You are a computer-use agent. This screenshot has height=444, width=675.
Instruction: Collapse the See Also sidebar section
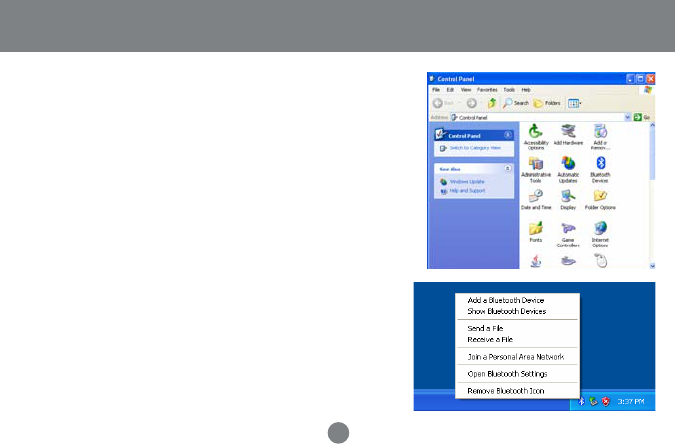pyautogui.click(x=508, y=168)
